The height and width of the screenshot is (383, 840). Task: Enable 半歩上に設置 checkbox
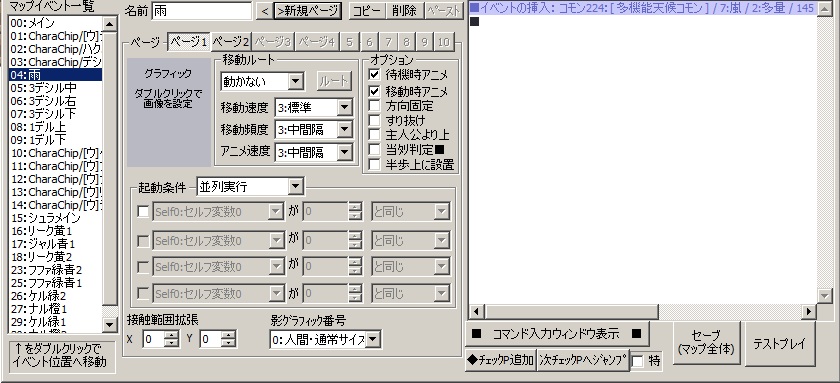(374, 164)
